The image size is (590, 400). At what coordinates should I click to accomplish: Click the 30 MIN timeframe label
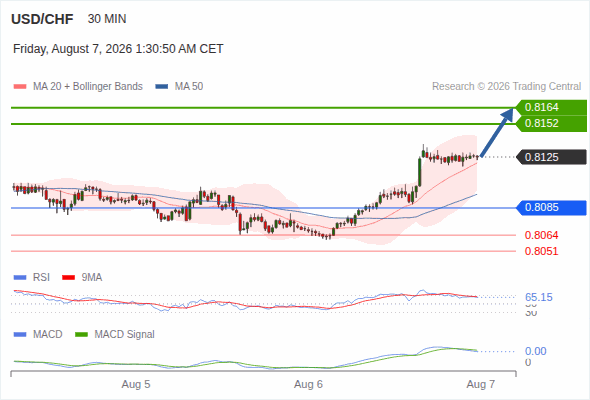pyautogui.click(x=107, y=19)
